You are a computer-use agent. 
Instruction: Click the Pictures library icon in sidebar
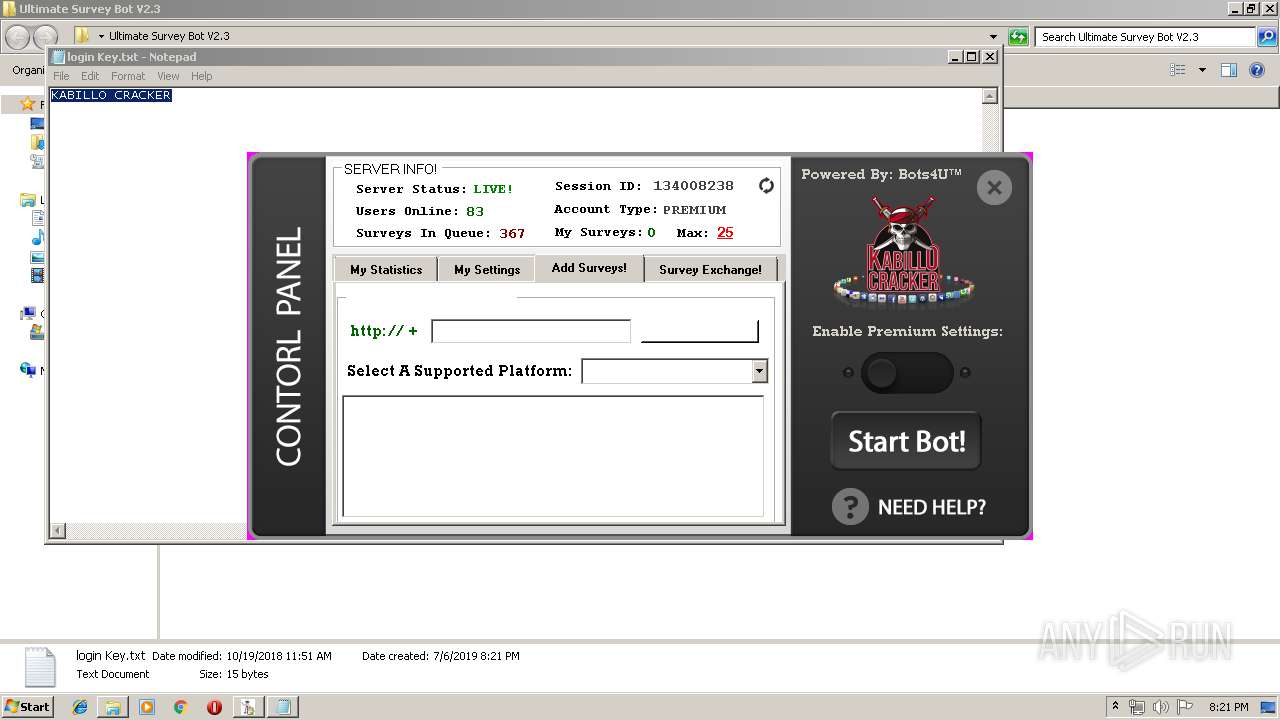point(37,256)
